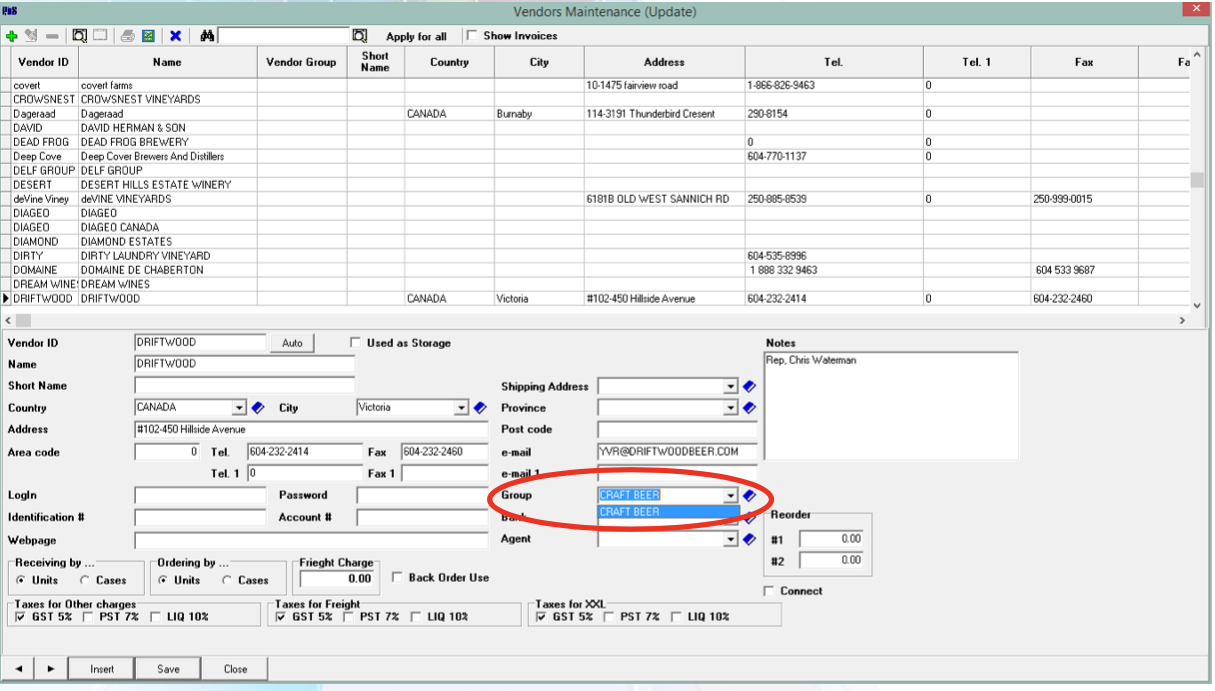Open the Agent dropdown

click(x=731, y=539)
